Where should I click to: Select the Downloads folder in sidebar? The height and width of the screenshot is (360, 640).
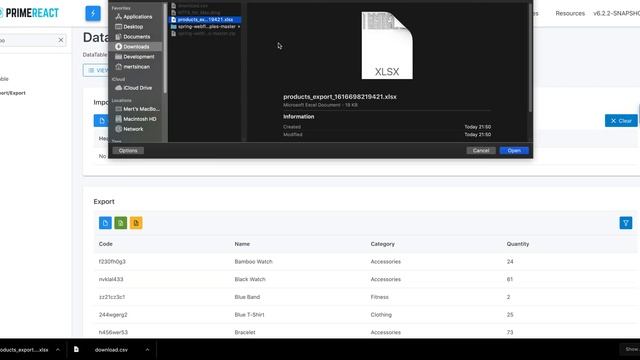136,47
